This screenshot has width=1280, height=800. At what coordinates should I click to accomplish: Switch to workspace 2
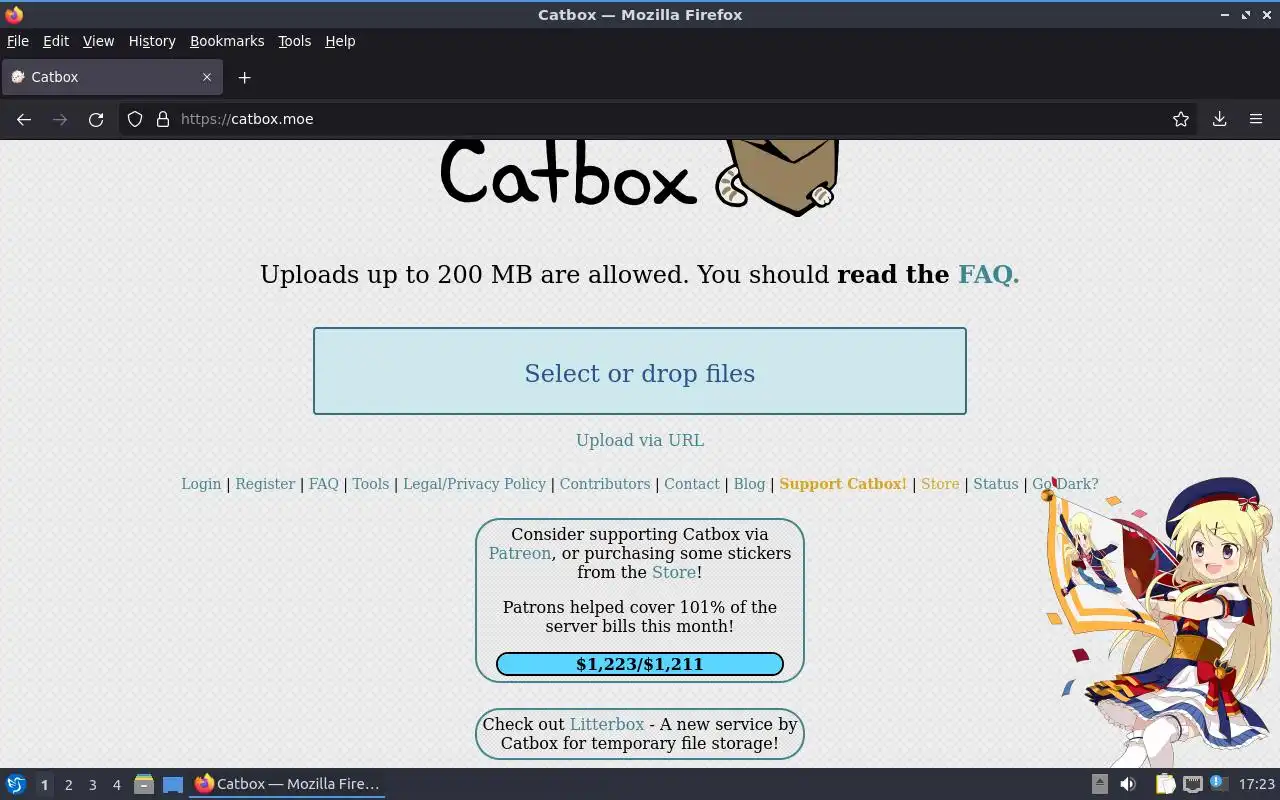click(x=68, y=785)
